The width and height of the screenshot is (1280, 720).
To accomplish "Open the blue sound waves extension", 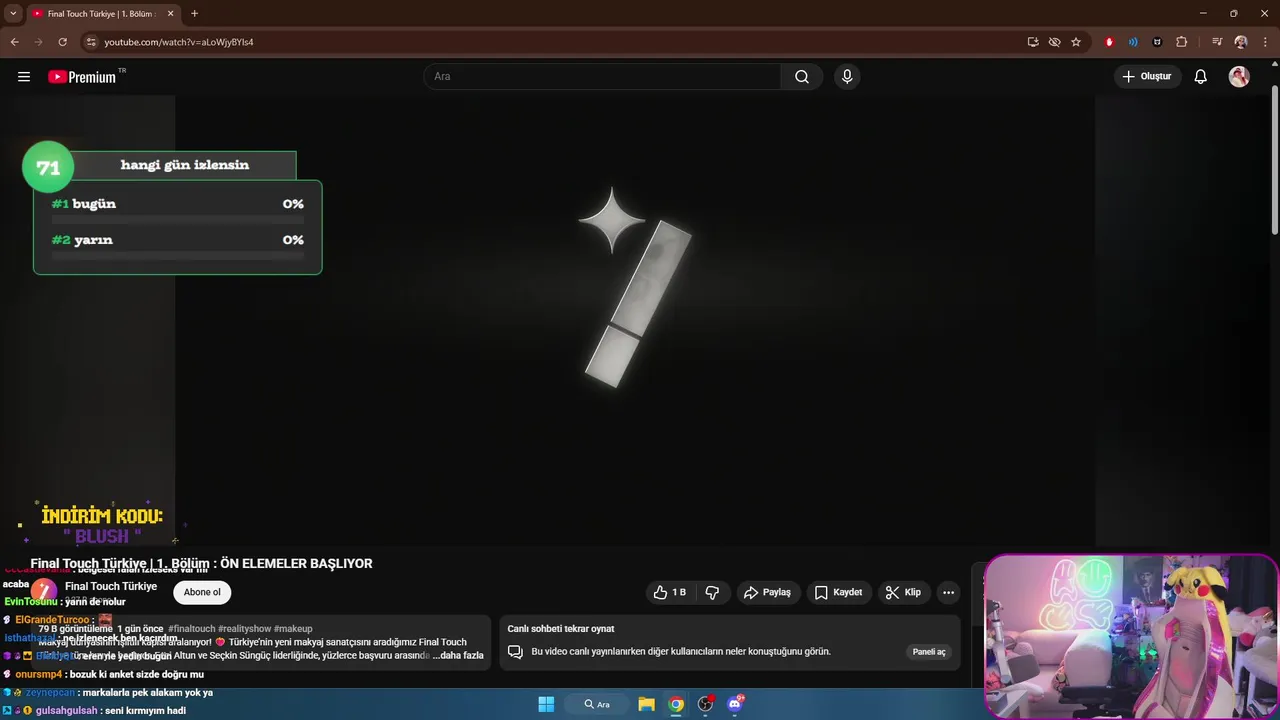I will (x=1133, y=42).
